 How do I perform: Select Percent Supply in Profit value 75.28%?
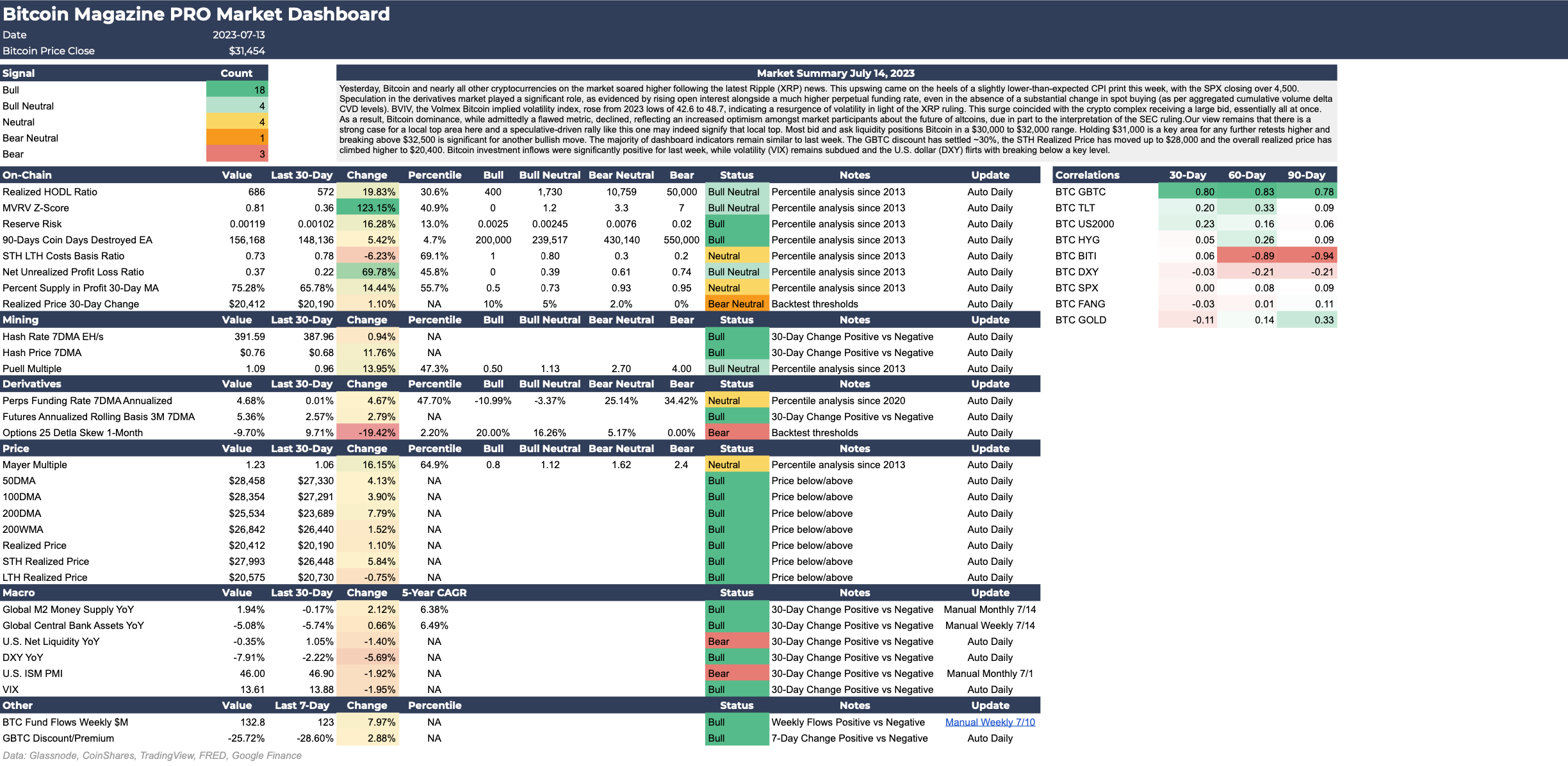pos(248,288)
